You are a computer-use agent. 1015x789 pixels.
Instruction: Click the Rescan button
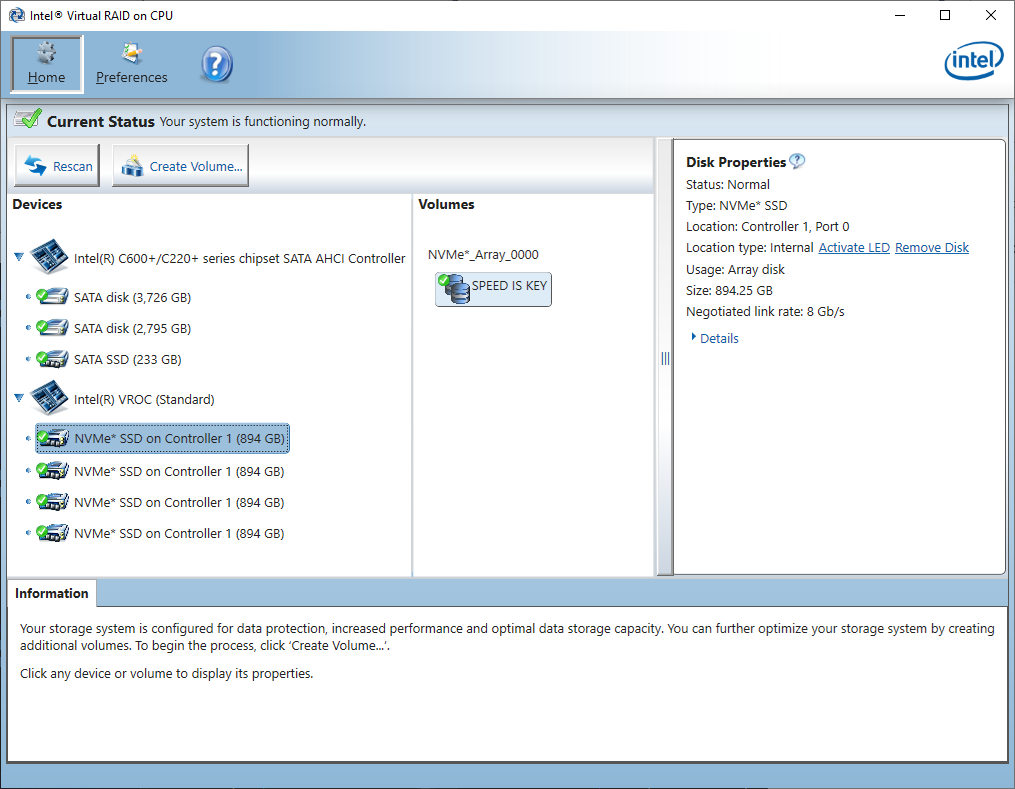click(58, 167)
